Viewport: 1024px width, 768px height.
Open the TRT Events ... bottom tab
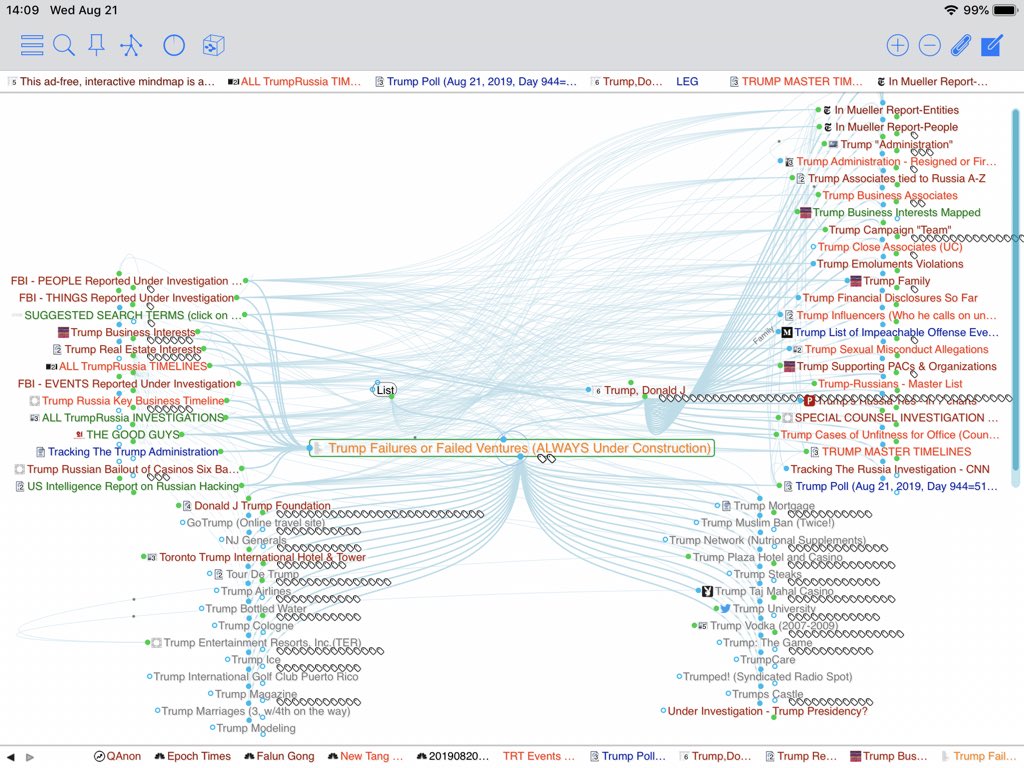click(x=539, y=756)
